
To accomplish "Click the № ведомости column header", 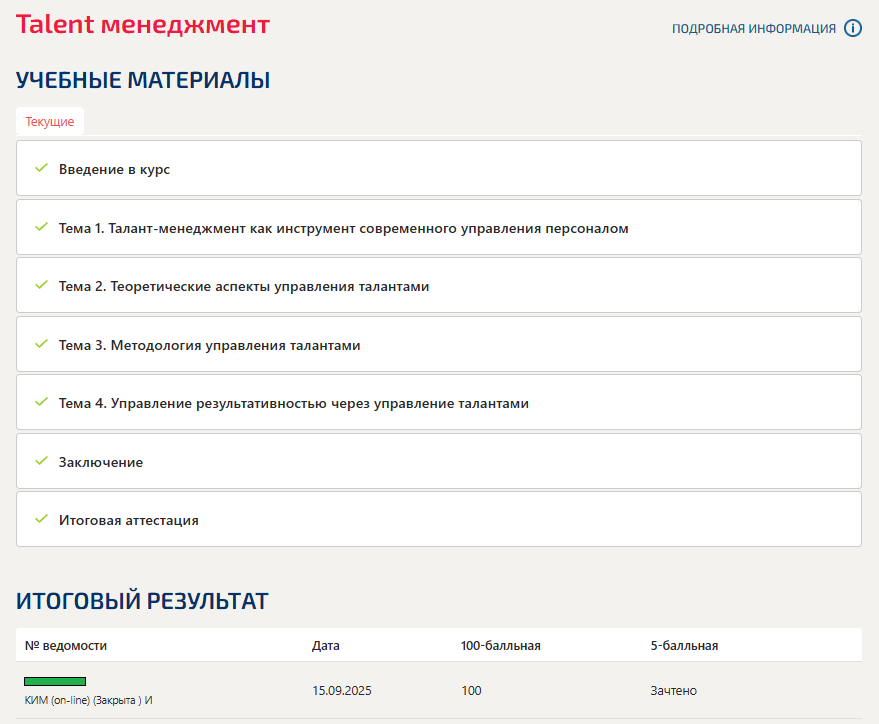I will pos(66,646).
